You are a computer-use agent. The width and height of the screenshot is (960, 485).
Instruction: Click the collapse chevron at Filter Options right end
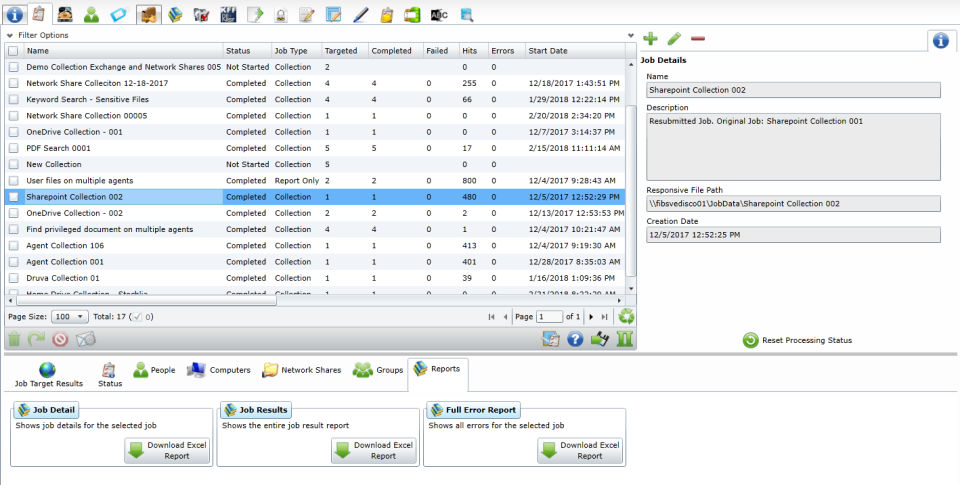631,36
